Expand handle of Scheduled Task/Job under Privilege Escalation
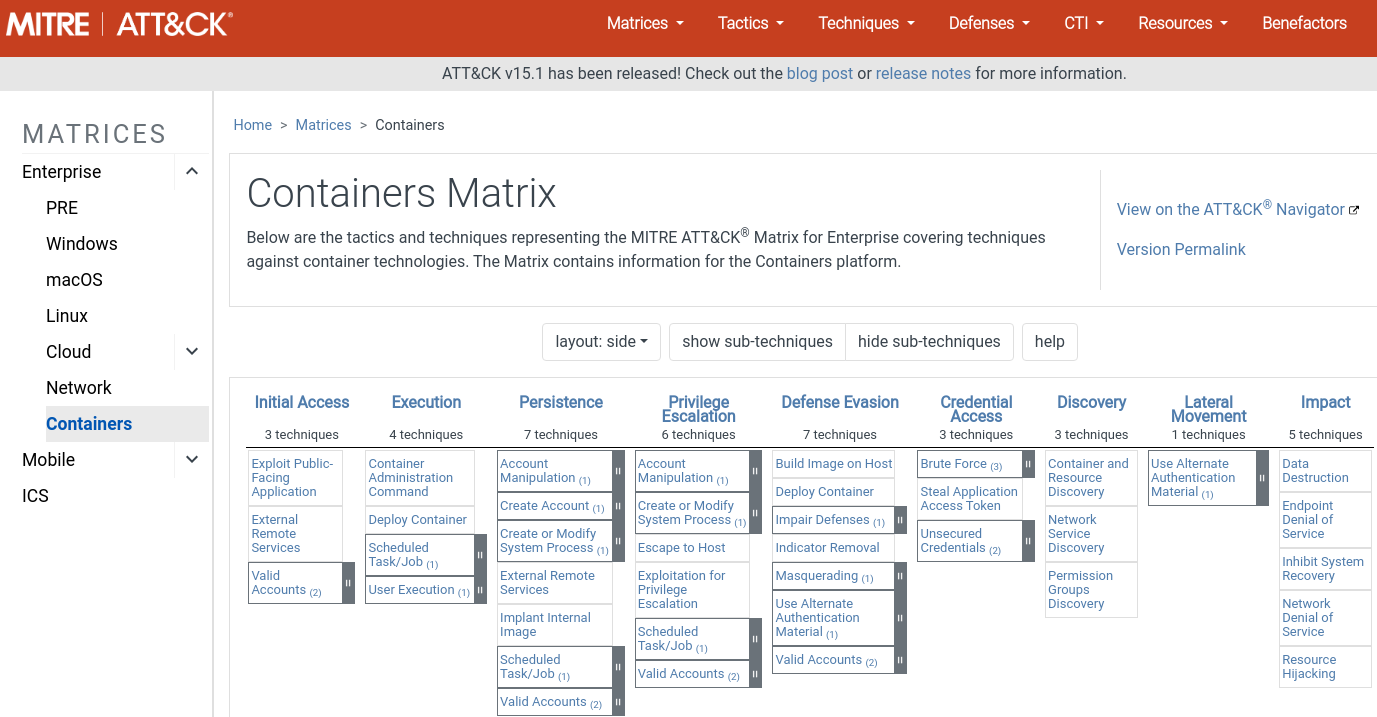1377x717 pixels. [755, 639]
